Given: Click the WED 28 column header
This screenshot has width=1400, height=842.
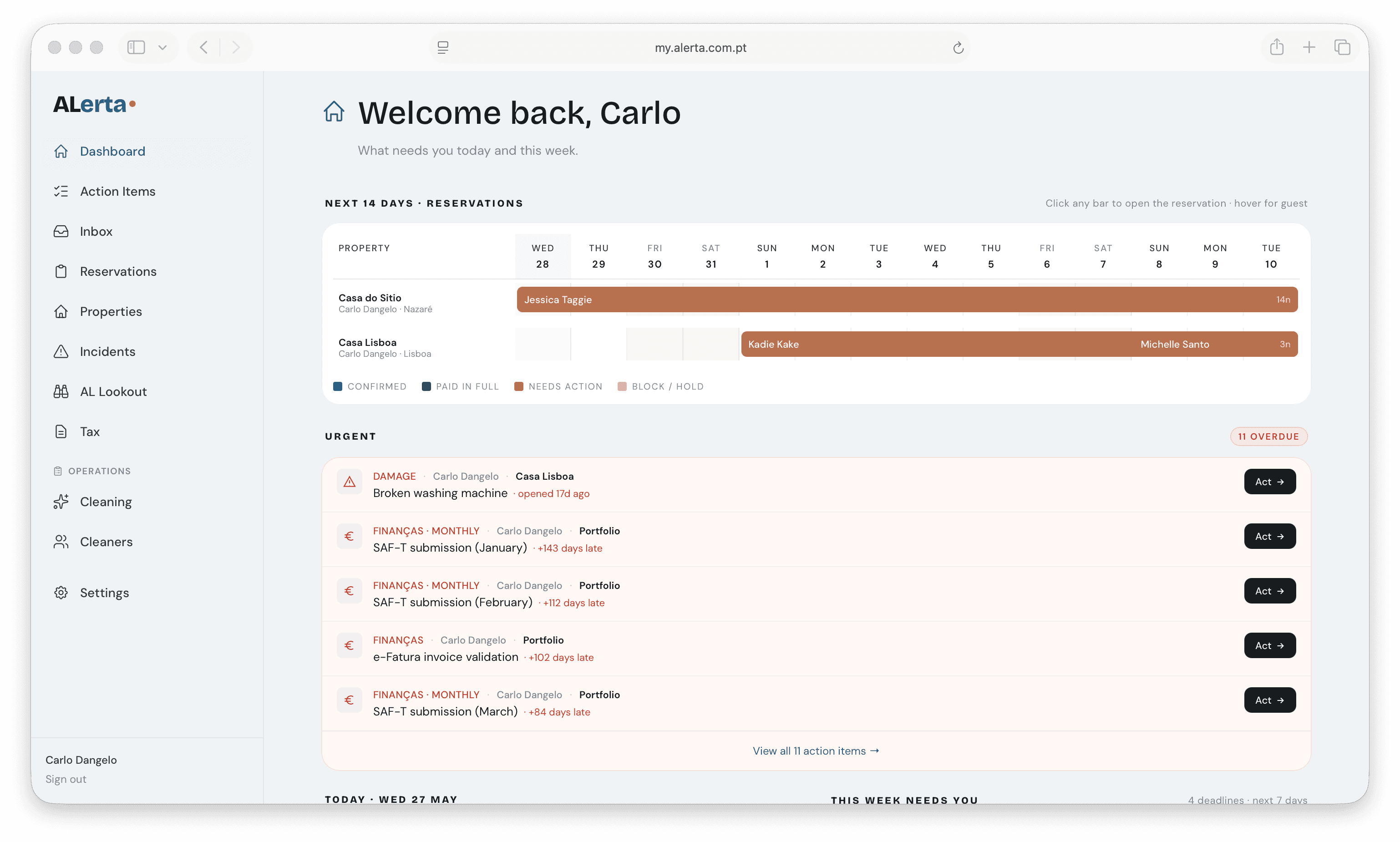Looking at the screenshot, I should point(543,256).
